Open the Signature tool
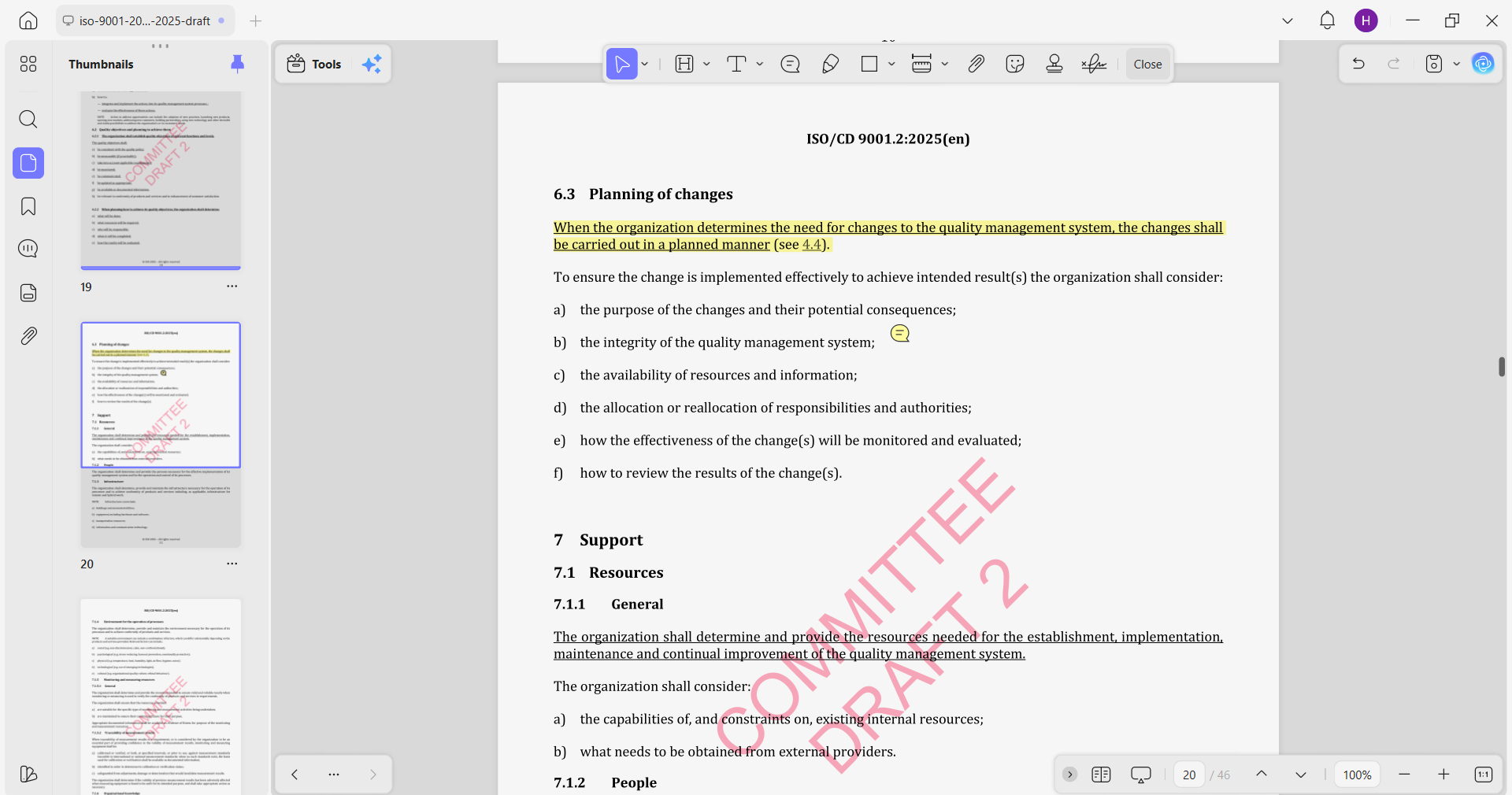 pyautogui.click(x=1094, y=64)
